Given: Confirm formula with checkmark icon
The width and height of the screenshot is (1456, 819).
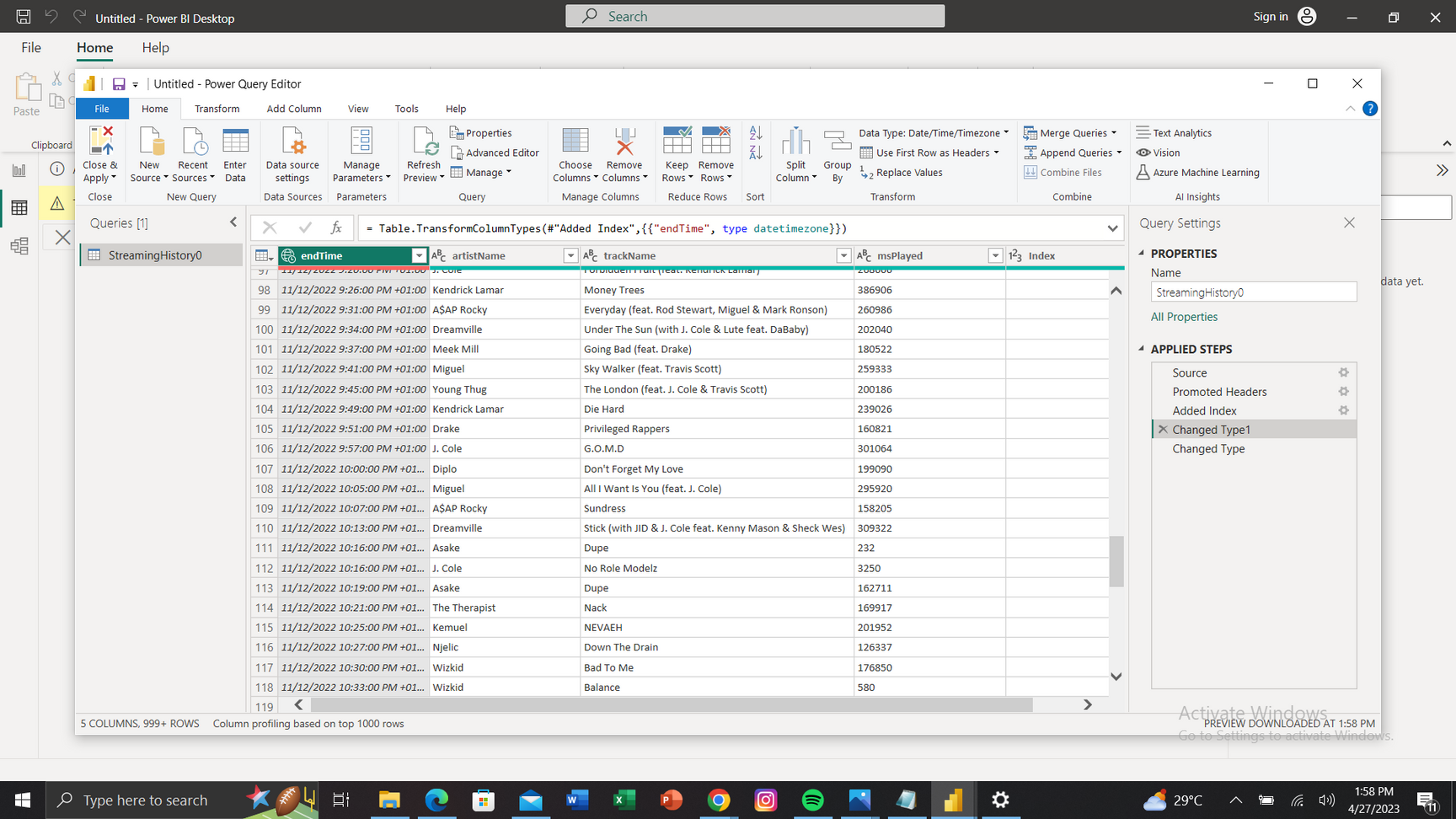Looking at the screenshot, I should coord(305,227).
